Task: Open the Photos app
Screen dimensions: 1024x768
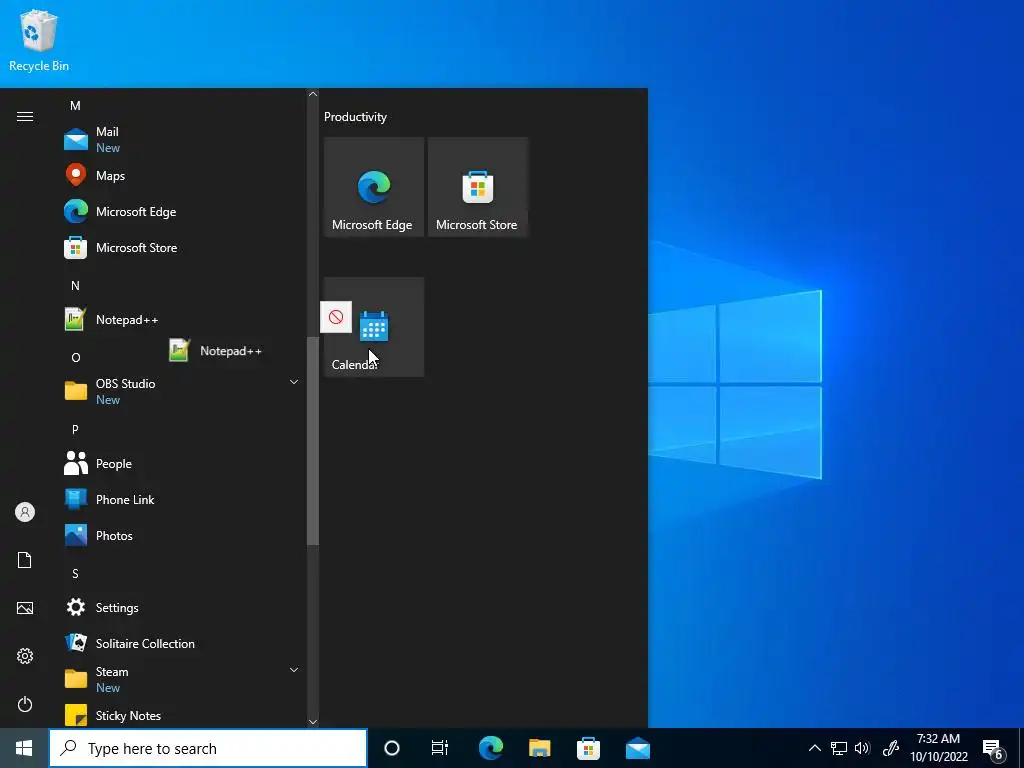Action: coord(182,536)
